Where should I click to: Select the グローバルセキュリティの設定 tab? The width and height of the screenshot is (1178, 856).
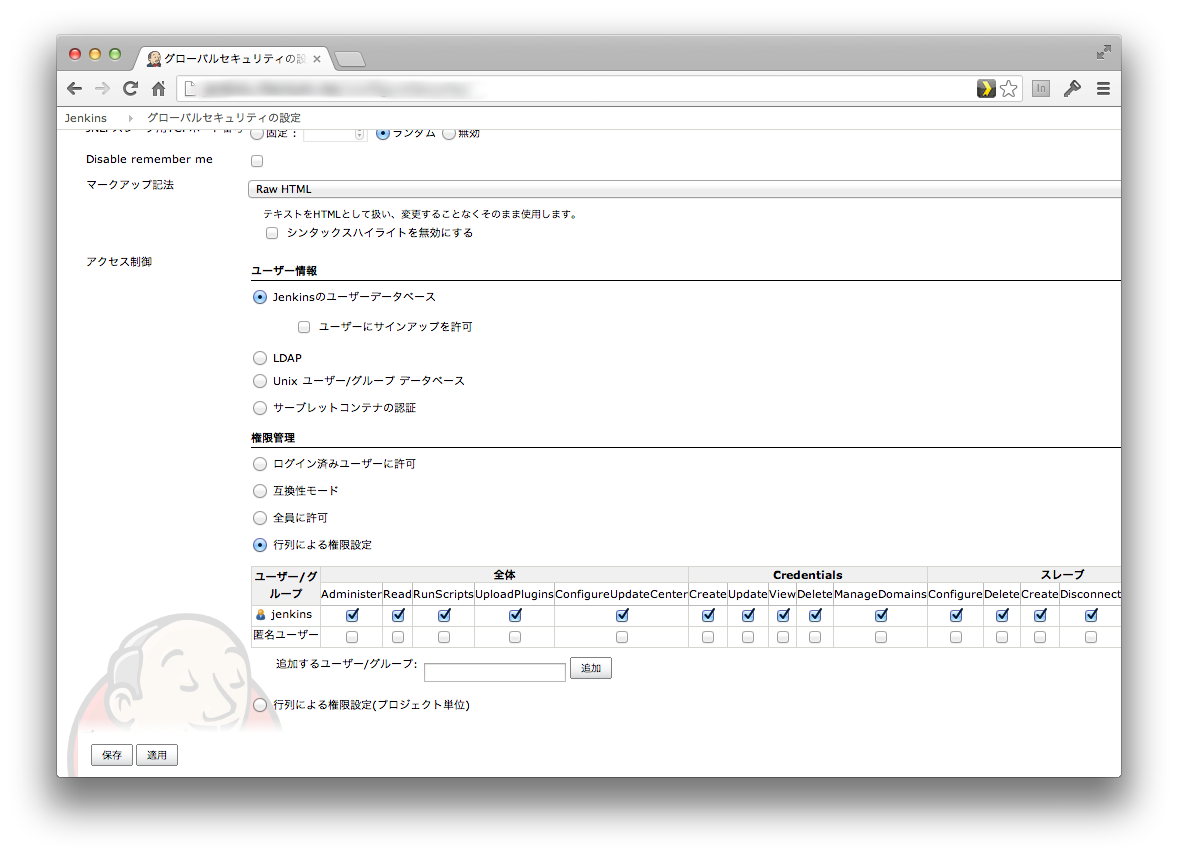click(234, 59)
